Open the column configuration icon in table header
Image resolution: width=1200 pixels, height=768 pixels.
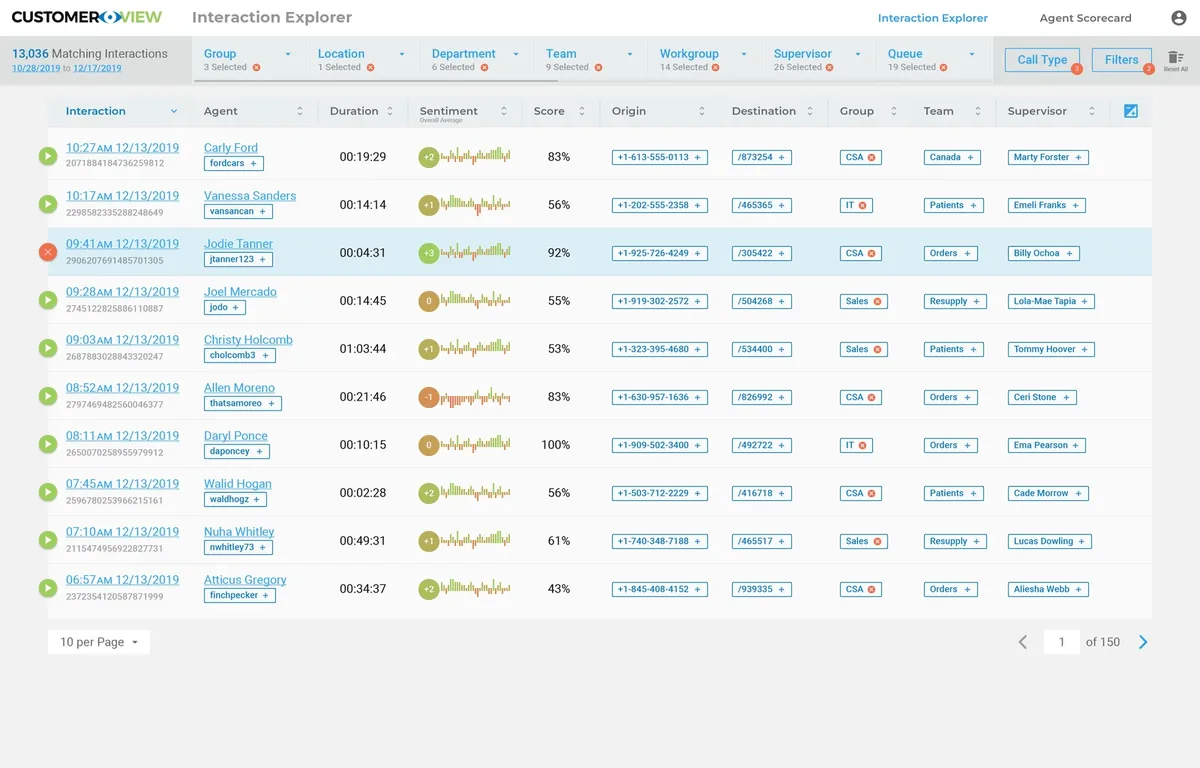pyautogui.click(x=1131, y=111)
